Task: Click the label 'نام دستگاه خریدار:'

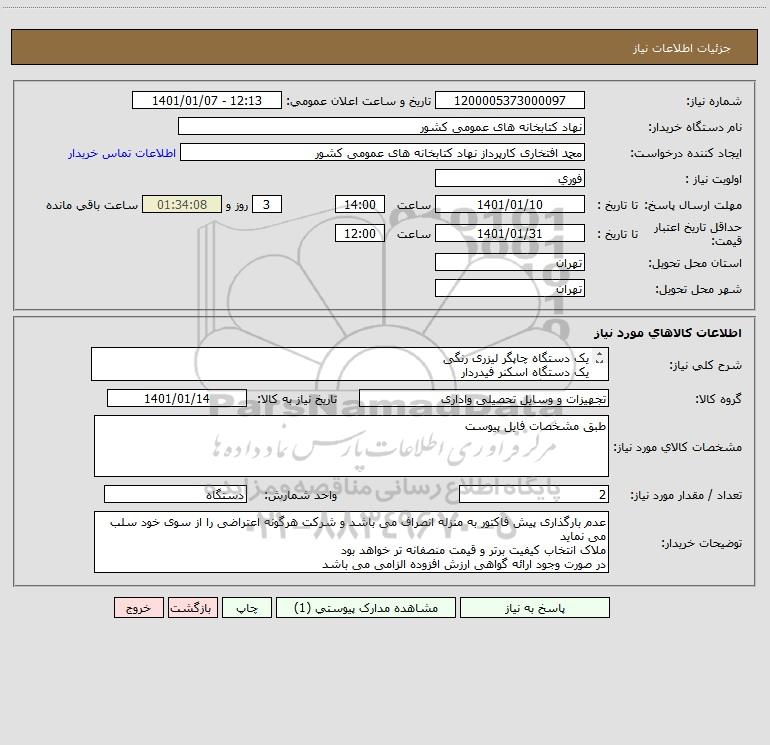Action: point(695,127)
